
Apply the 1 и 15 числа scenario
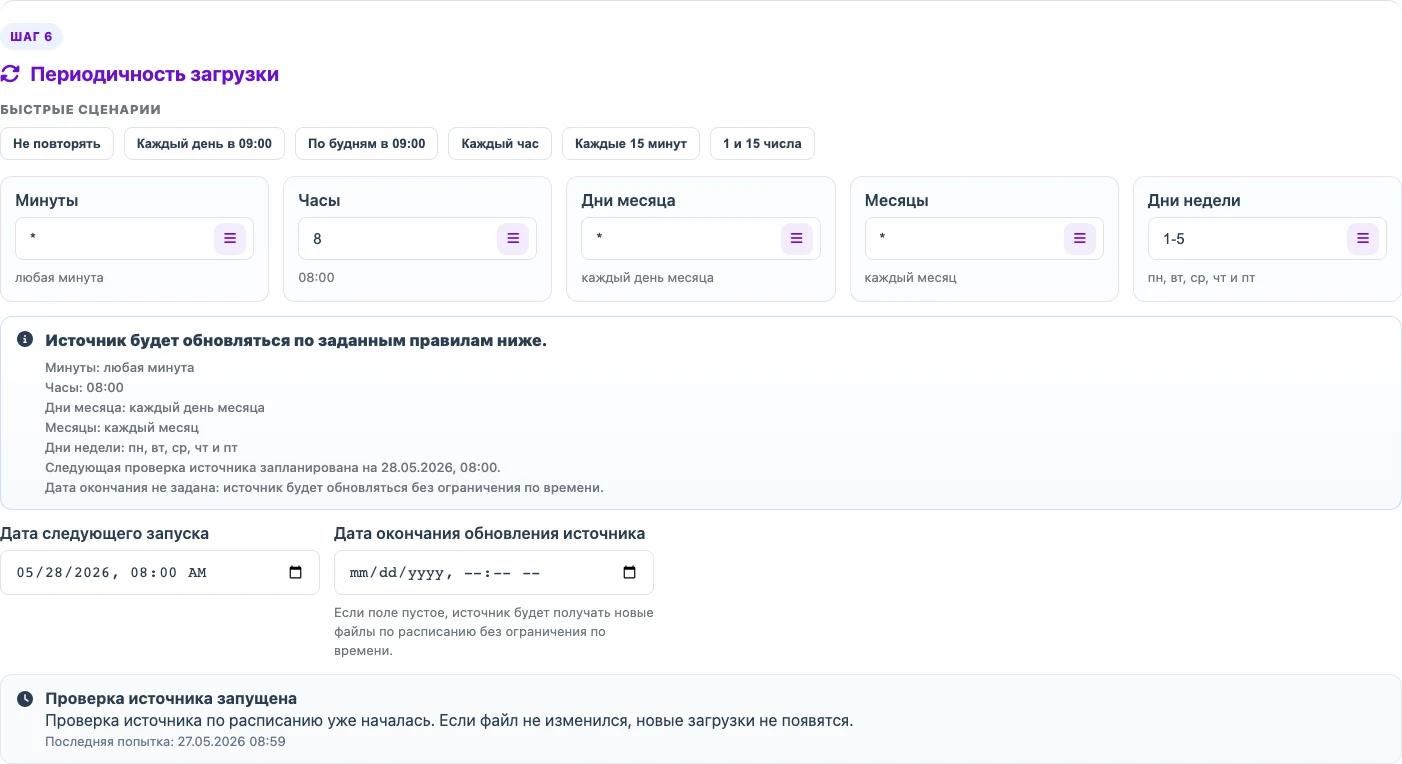click(762, 144)
